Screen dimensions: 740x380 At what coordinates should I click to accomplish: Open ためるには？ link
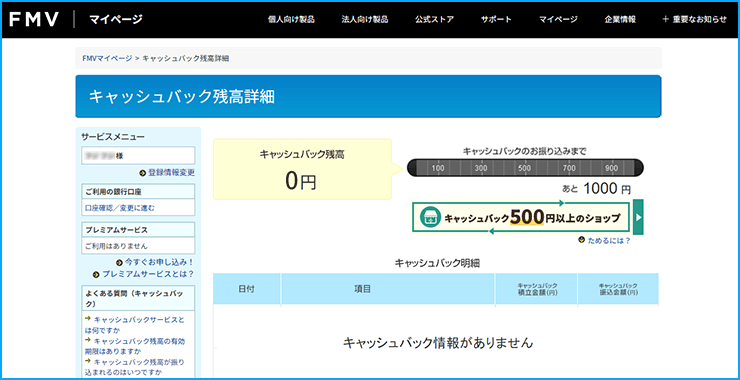pyautogui.click(x=605, y=240)
